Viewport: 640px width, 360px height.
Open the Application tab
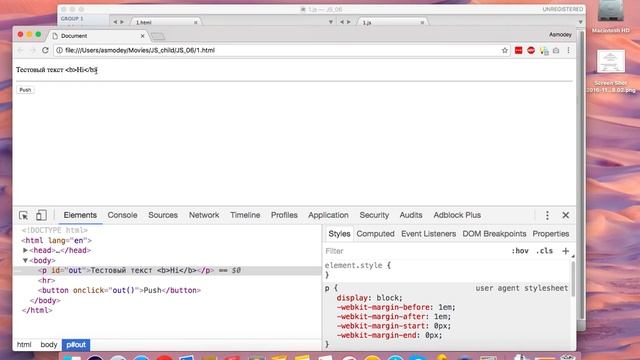pyautogui.click(x=328, y=215)
